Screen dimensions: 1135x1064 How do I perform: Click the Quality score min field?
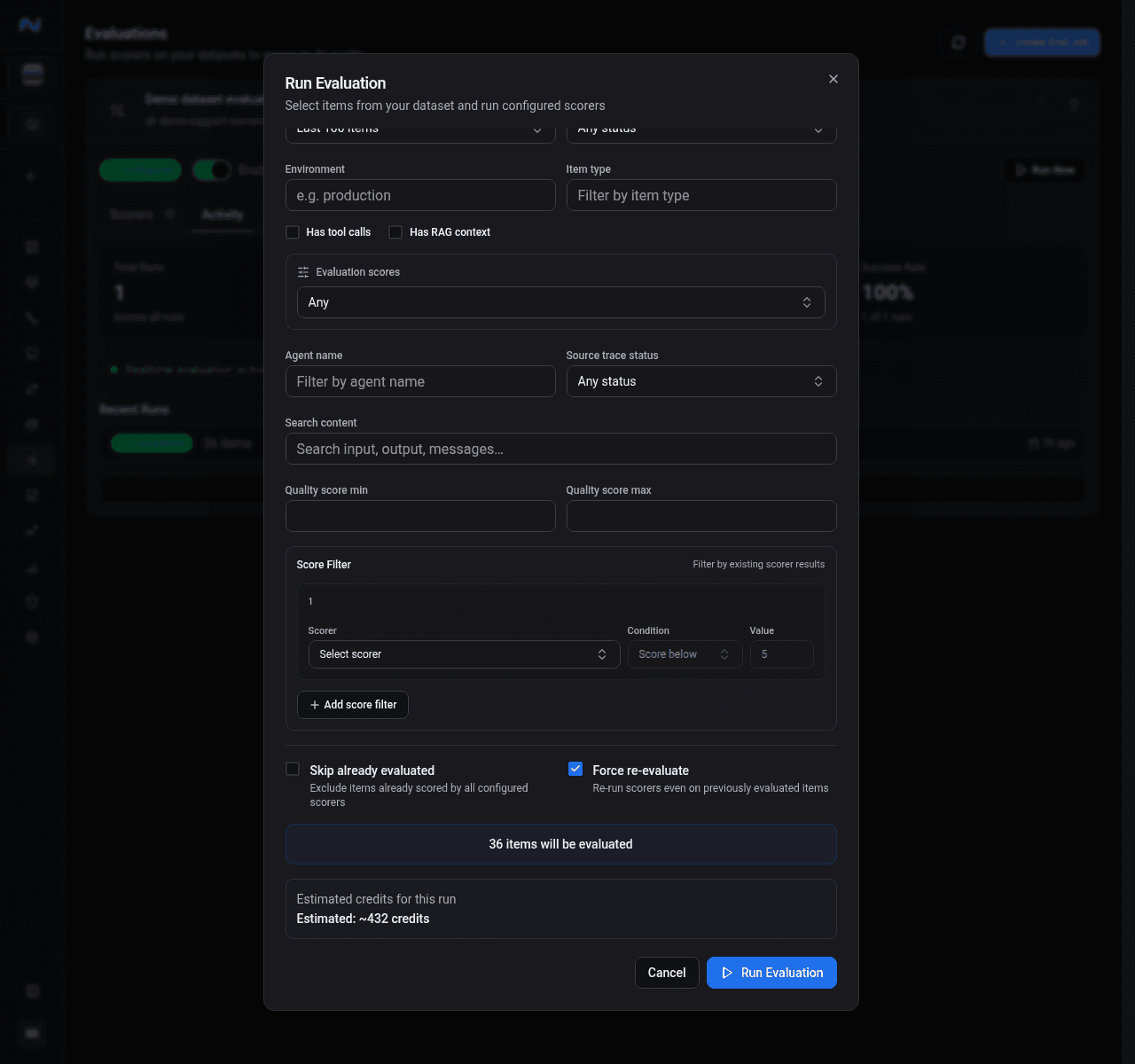tap(420, 516)
